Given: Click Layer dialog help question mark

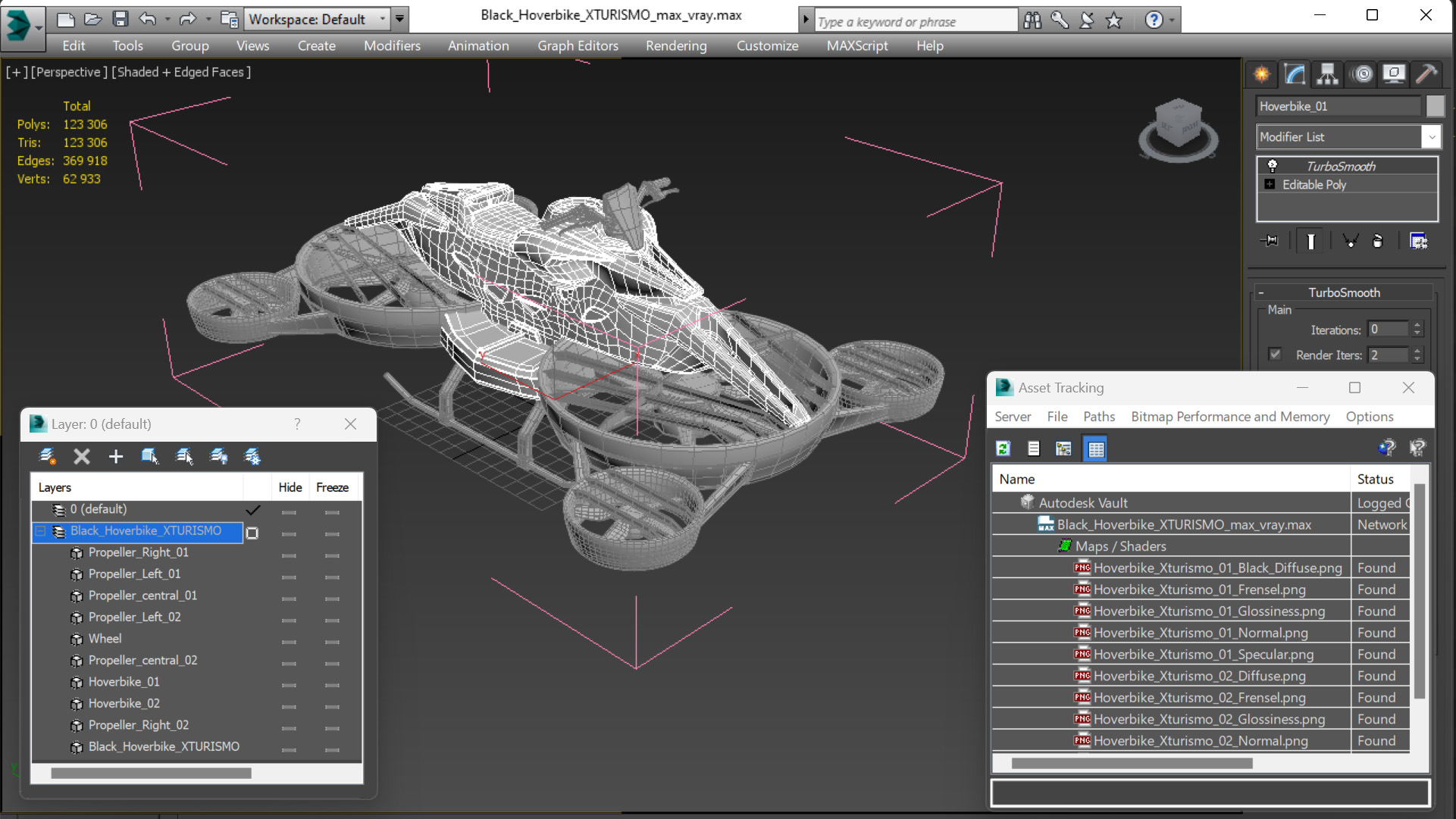Looking at the screenshot, I should (x=297, y=424).
